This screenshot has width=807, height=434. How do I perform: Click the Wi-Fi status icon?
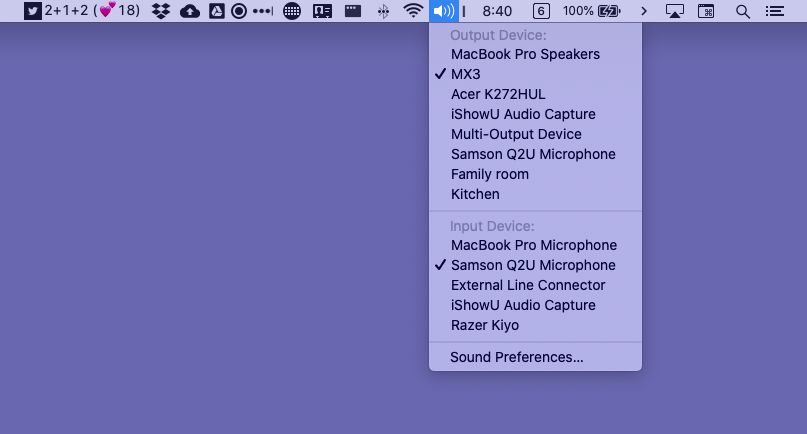click(413, 11)
